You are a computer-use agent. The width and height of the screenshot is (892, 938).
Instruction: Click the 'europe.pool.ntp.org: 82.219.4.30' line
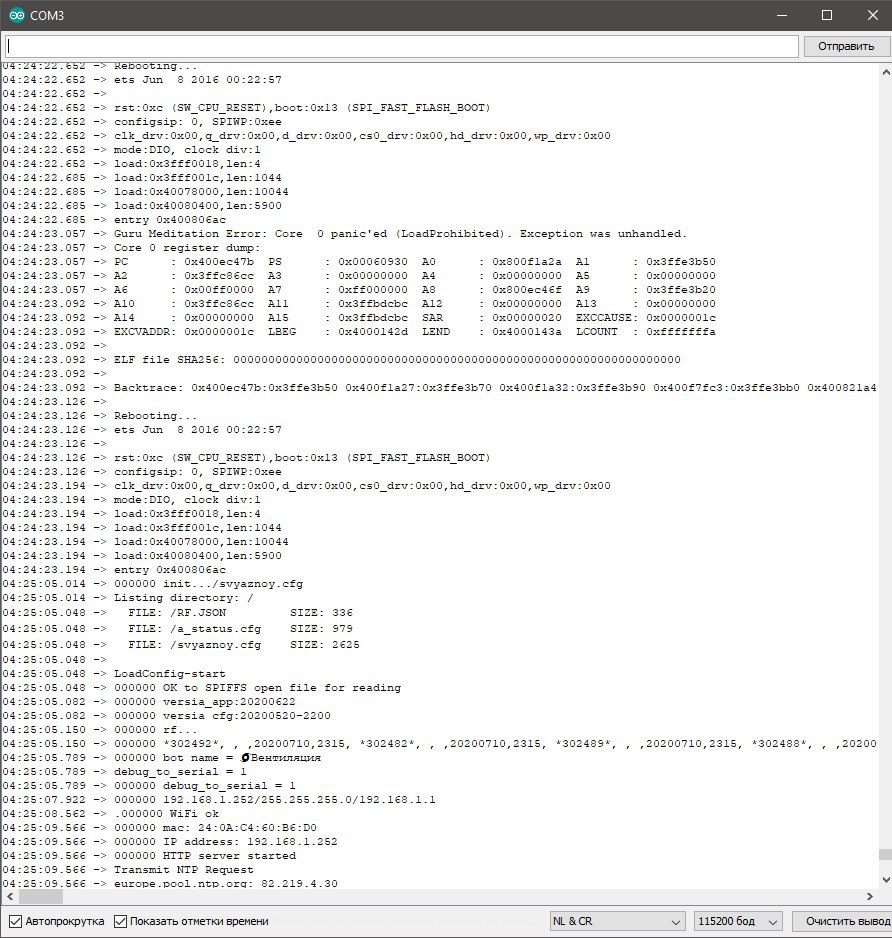point(226,883)
